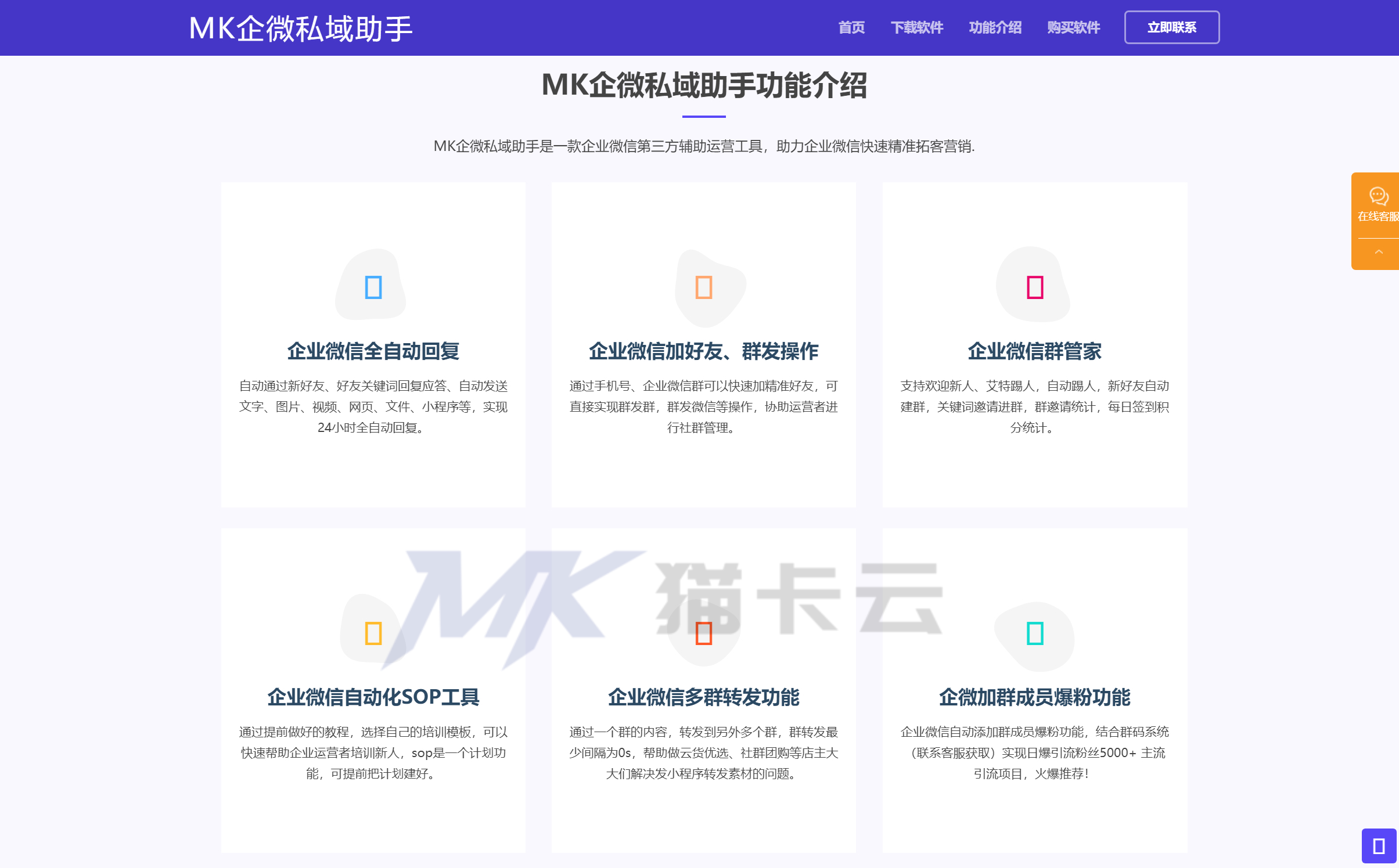Select the 企业微信加好友、群发操作 heading
This screenshot has width=1399, height=868.
click(x=704, y=351)
